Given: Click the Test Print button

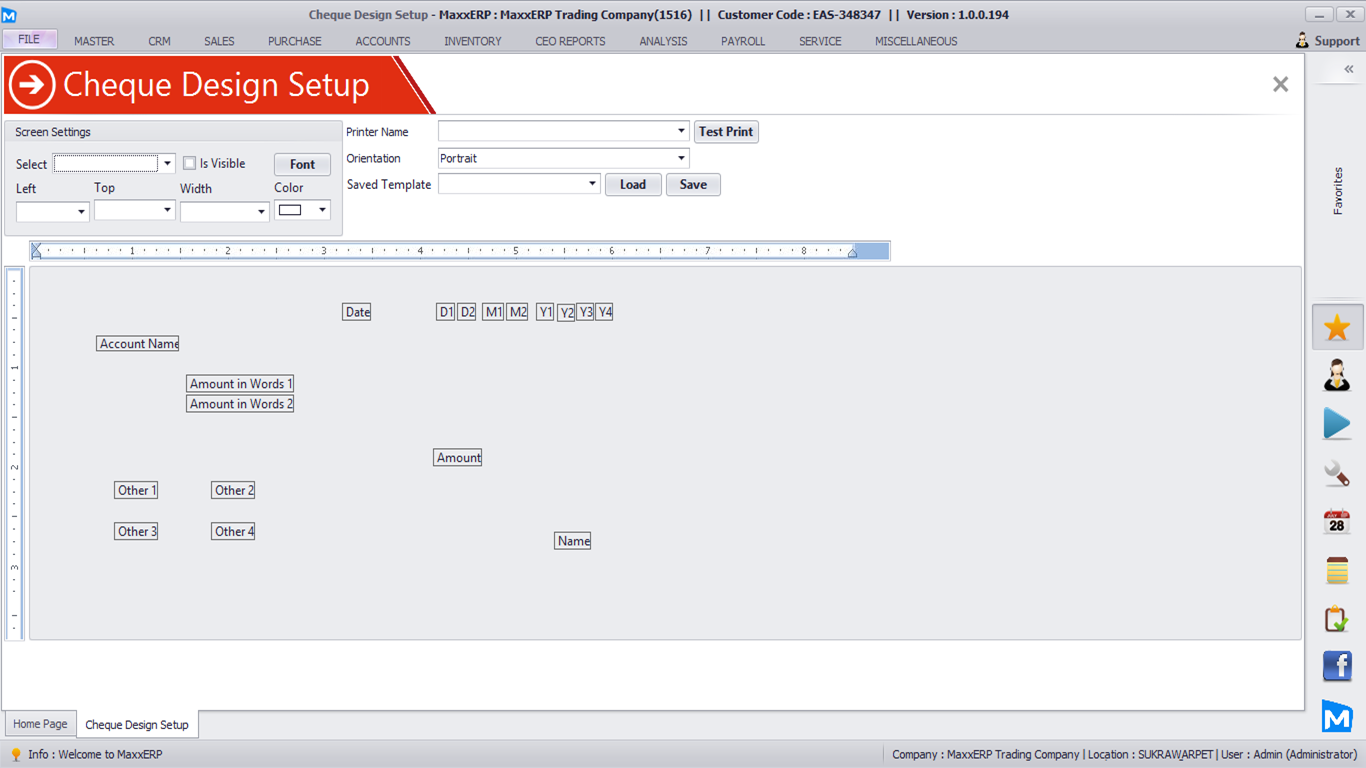Looking at the screenshot, I should point(726,132).
